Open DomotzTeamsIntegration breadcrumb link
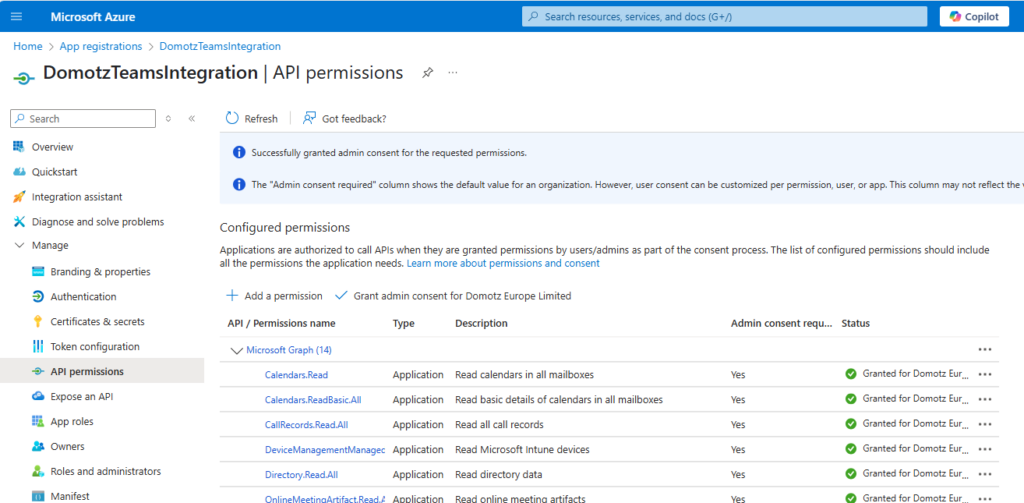 click(x=220, y=46)
